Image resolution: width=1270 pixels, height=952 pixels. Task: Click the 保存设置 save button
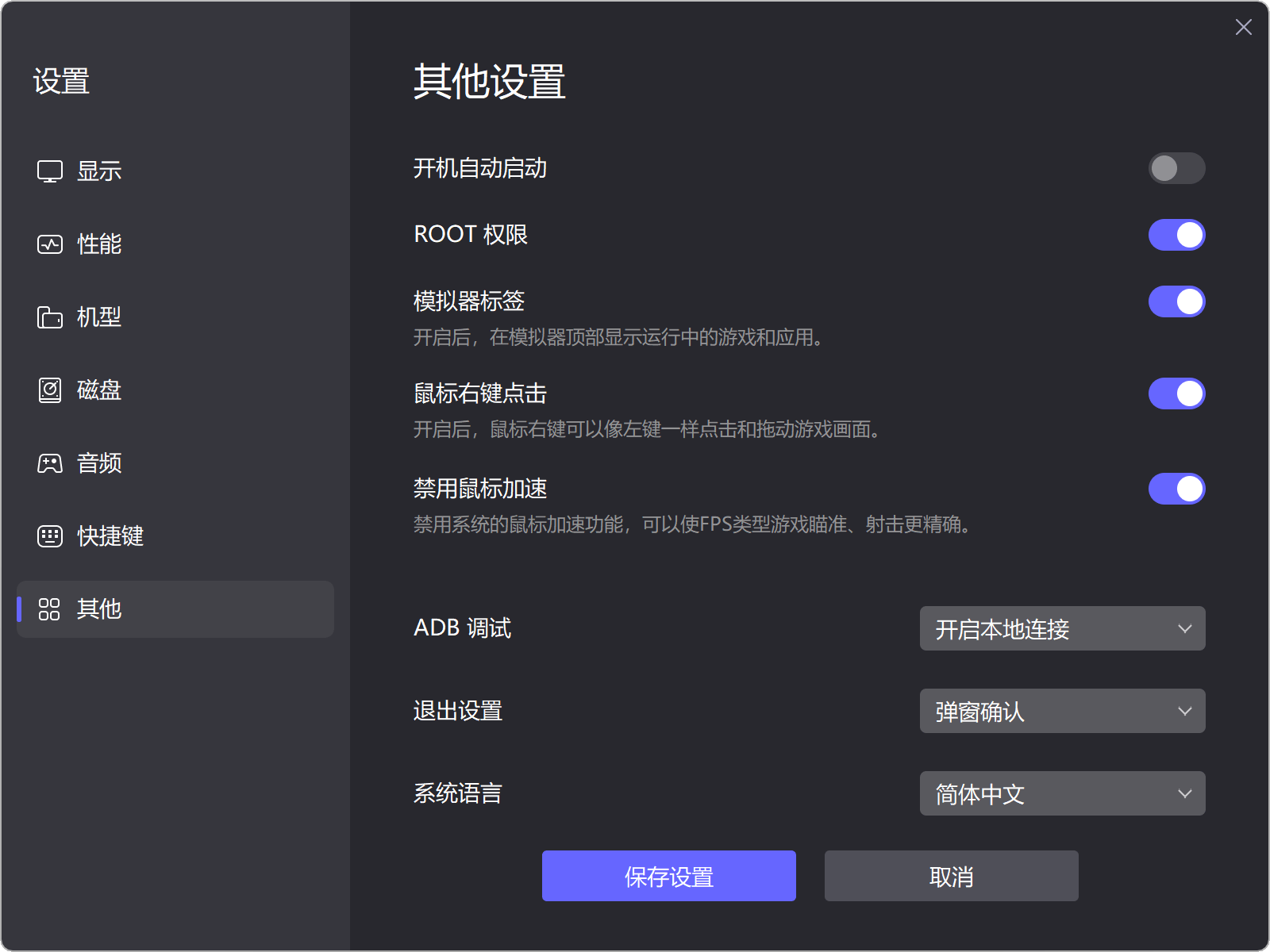tap(668, 876)
